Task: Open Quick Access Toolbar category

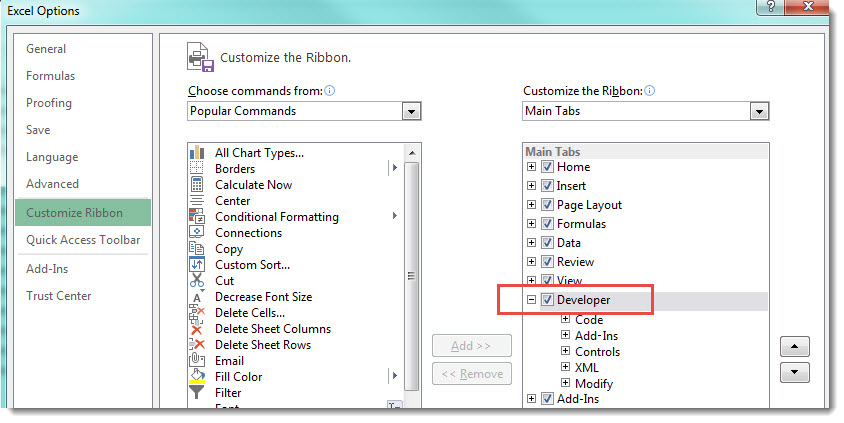Action: [83, 240]
